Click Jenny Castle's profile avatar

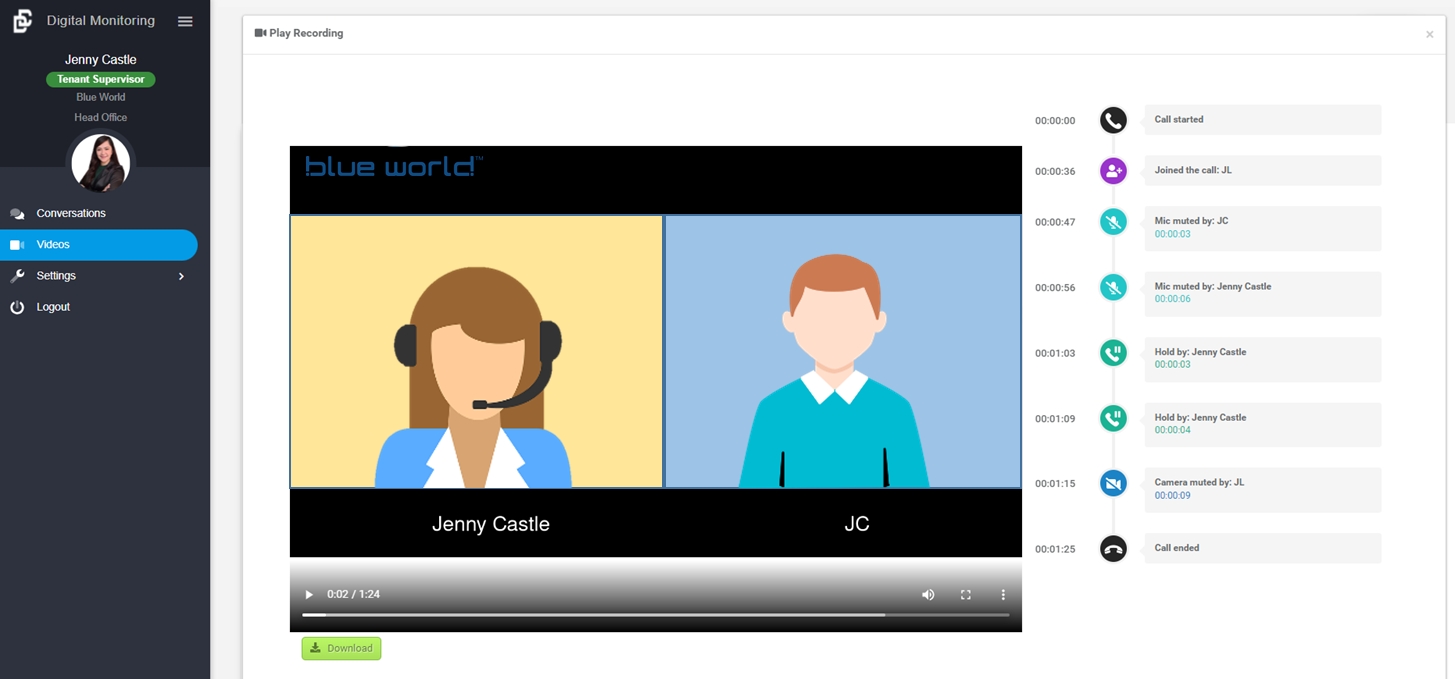click(100, 163)
